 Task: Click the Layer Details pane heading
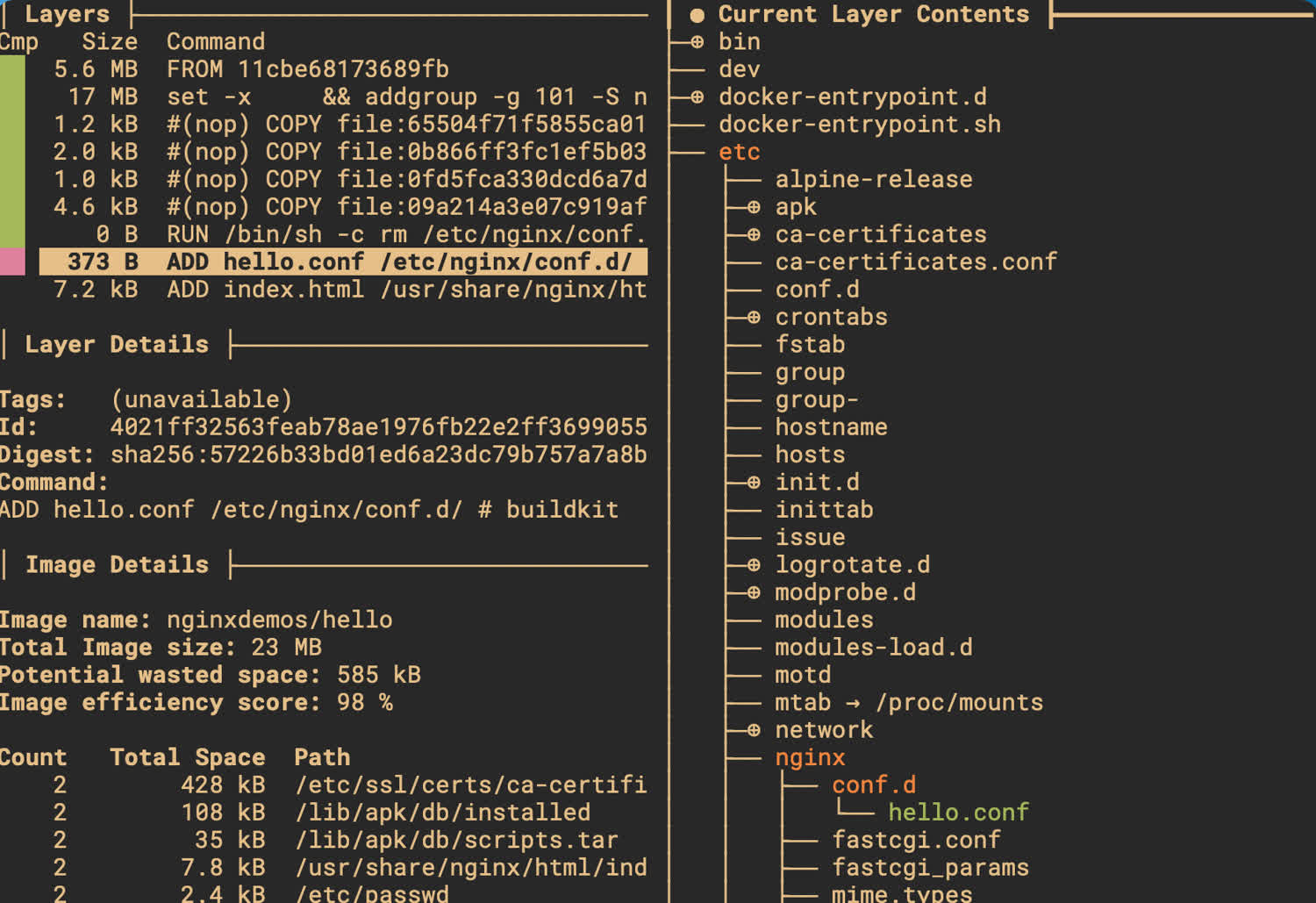coord(117,344)
